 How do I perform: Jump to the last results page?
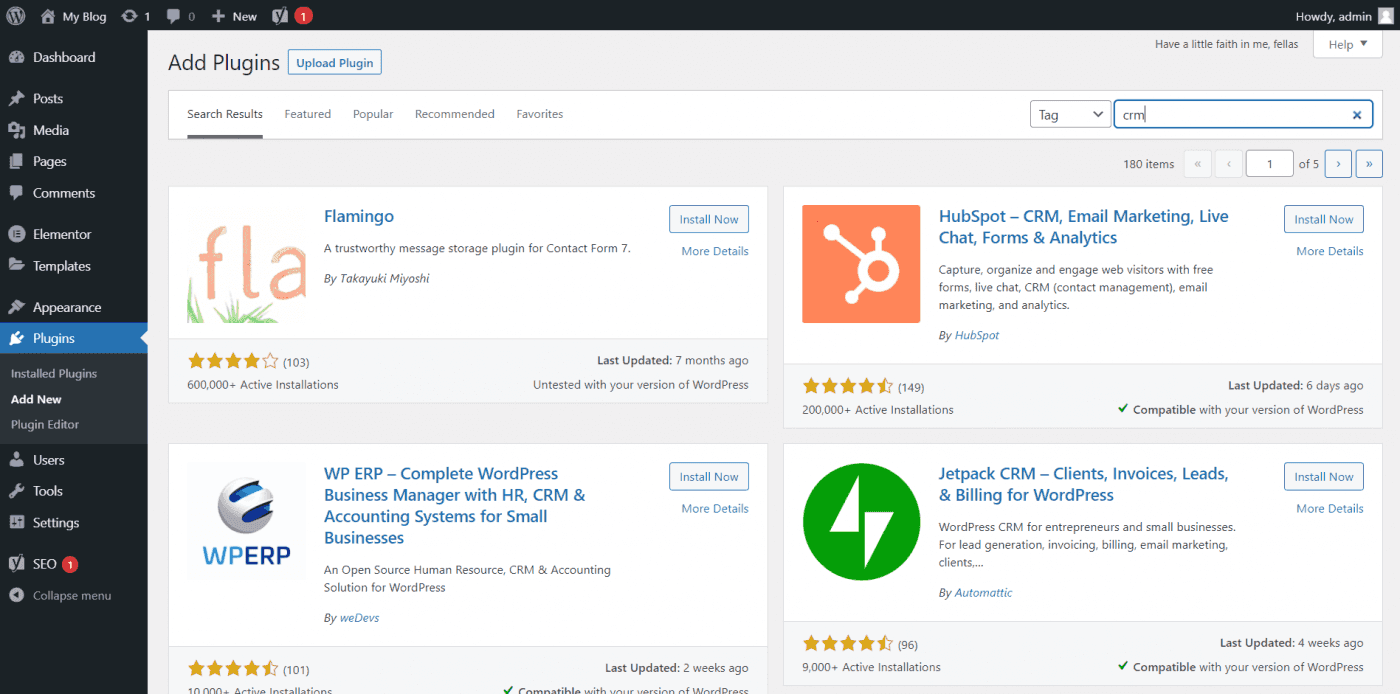click(1370, 164)
